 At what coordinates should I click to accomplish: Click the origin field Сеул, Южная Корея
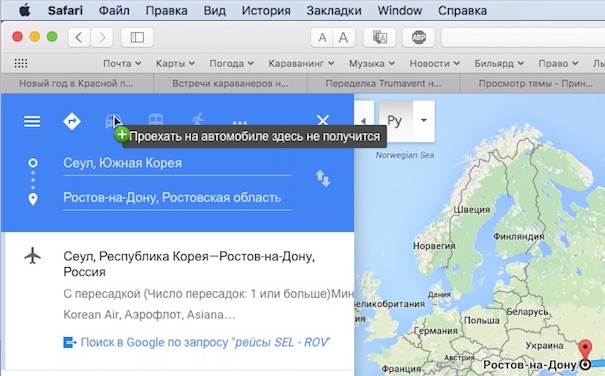tap(177, 163)
